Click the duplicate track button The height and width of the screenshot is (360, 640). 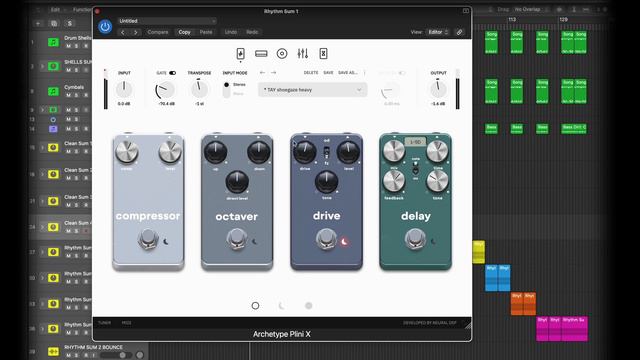point(54,24)
